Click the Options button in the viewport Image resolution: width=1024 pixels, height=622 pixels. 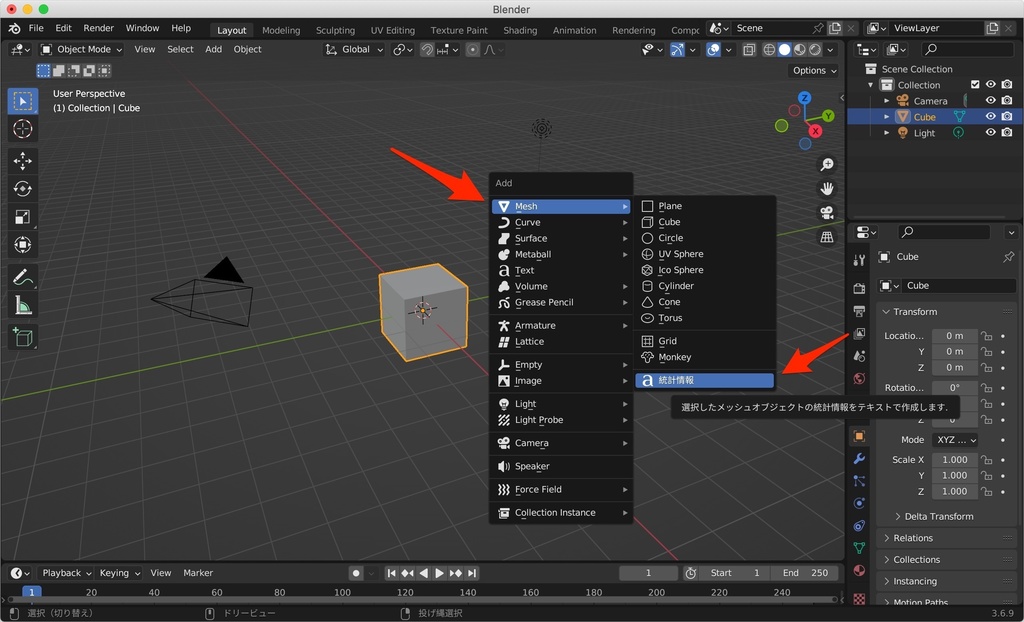coord(812,70)
